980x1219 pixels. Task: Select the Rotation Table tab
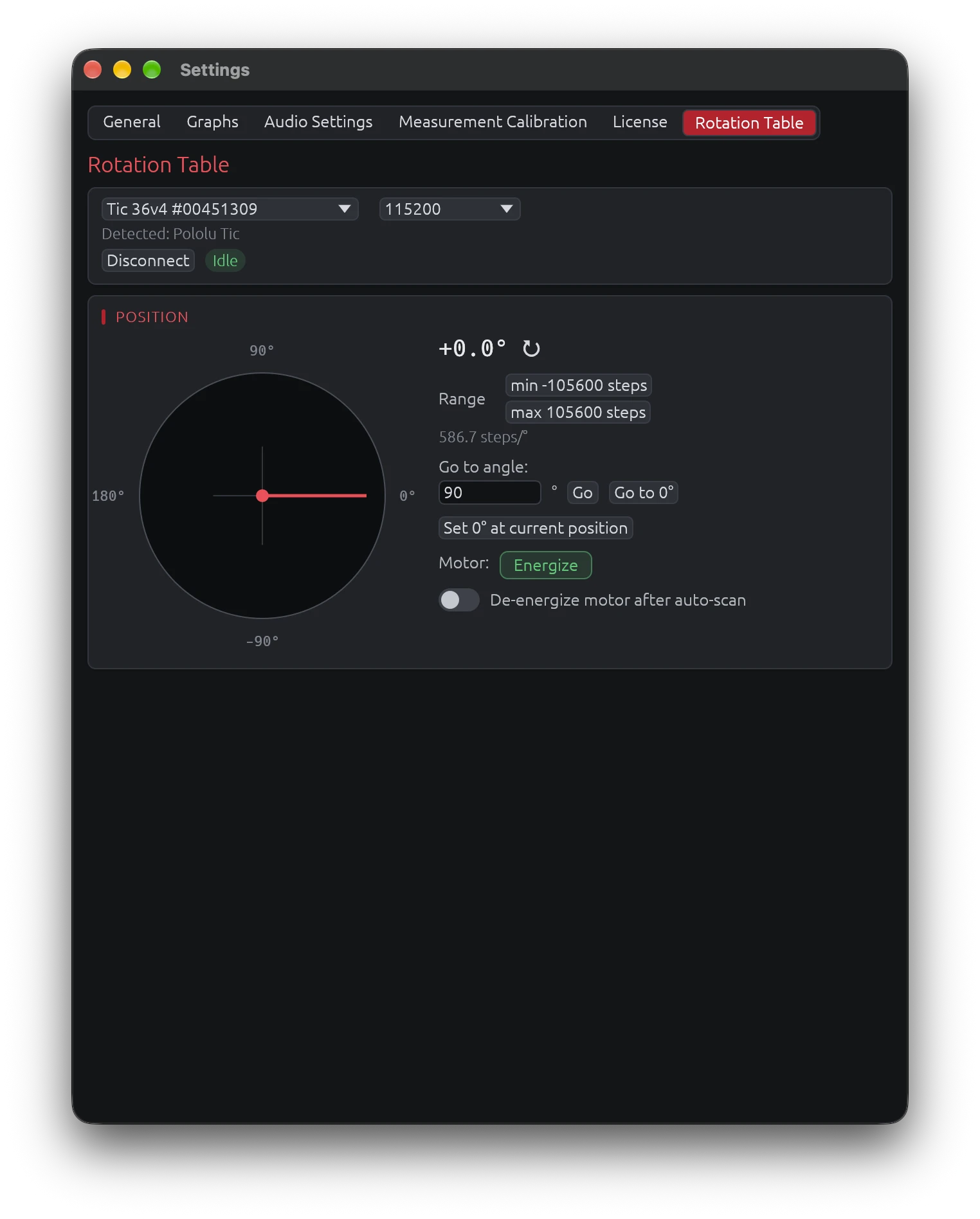pos(749,123)
